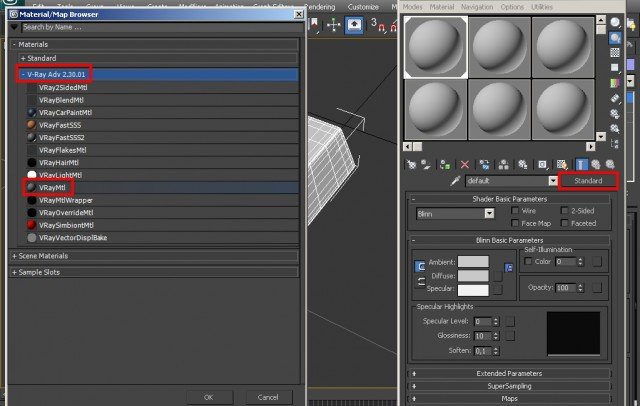This screenshot has width=640, height=406.
Task: Click Material Editor Options icon
Action: [x=615, y=114]
